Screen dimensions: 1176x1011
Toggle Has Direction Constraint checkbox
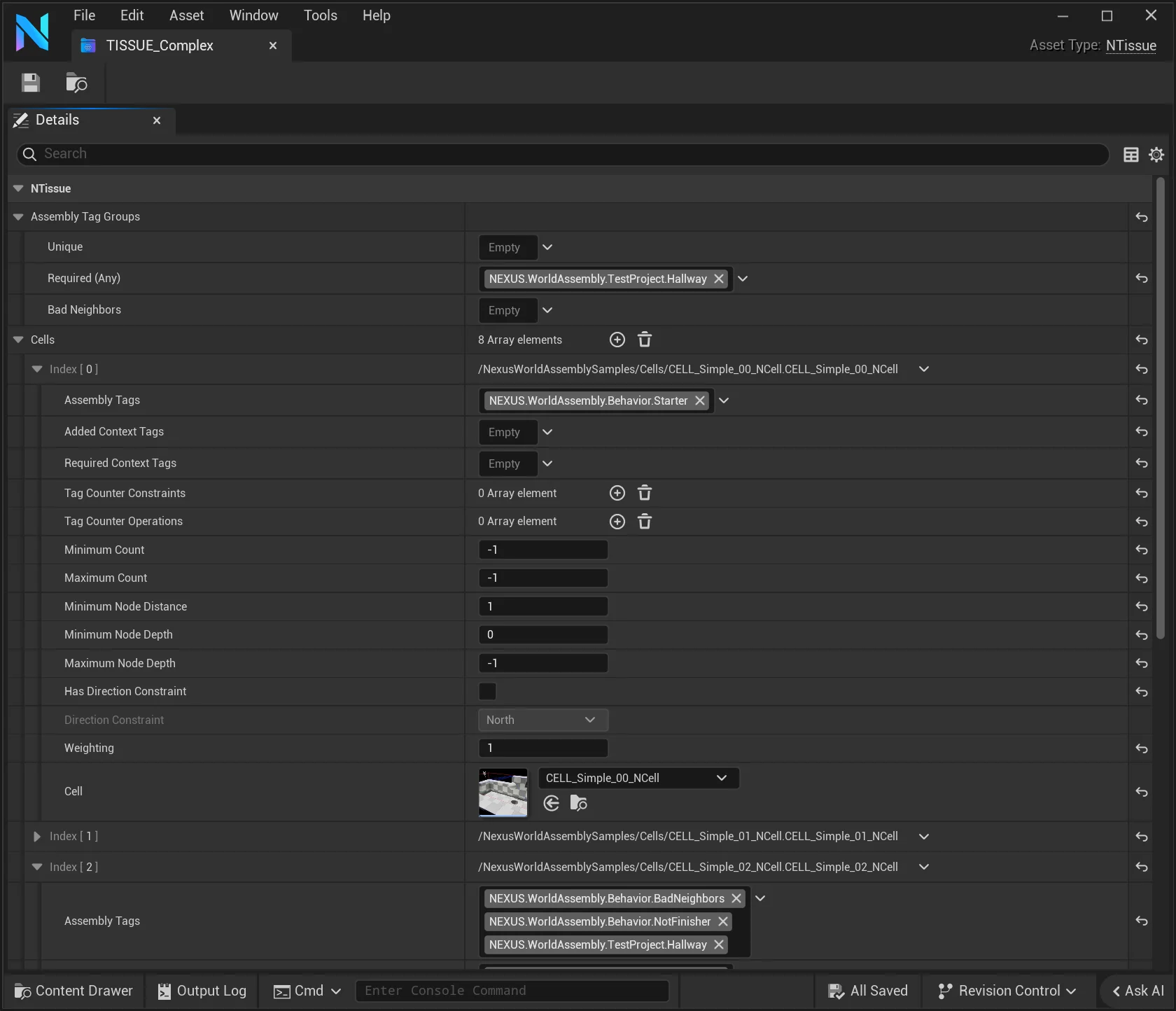487,692
